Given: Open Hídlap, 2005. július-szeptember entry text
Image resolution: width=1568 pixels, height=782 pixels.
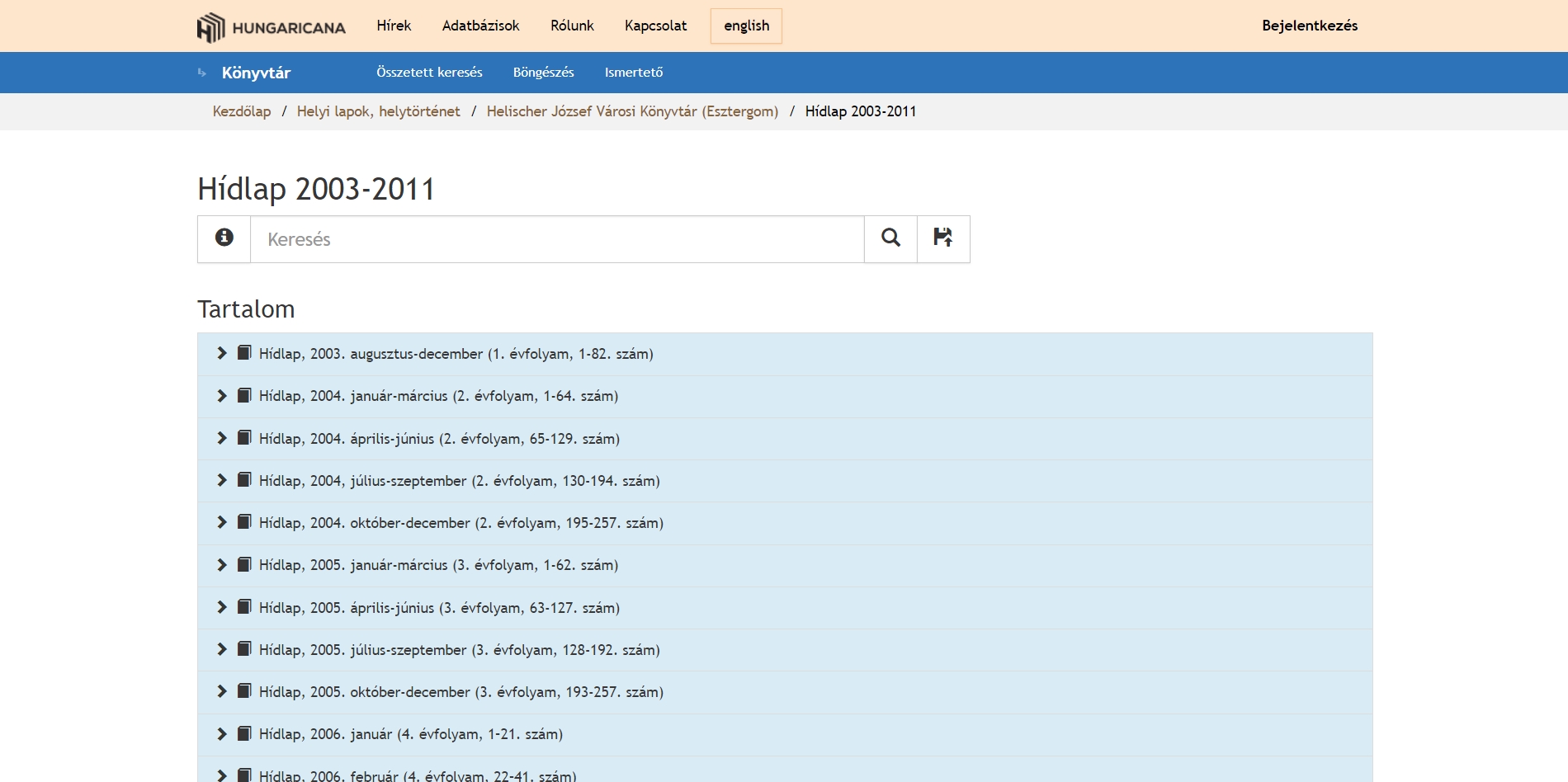Looking at the screenshot, I should coord(459,650).
